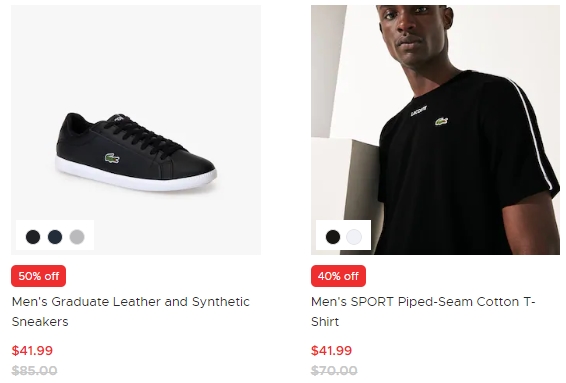Select the black T-shirt color swatch
The width and height of the screenshot is (566, 383).
333,237
